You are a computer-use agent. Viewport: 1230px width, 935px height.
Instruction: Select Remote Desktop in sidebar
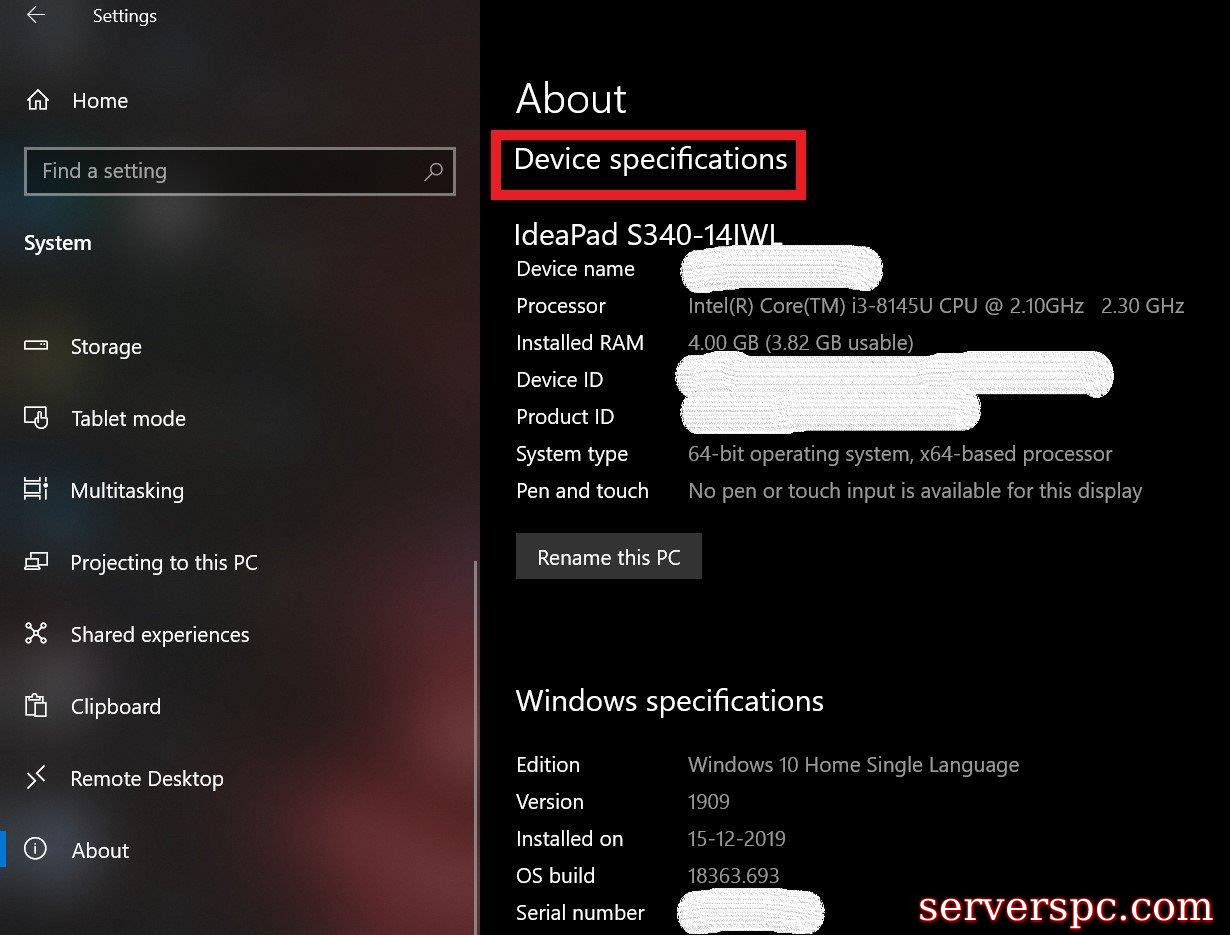pos(147,779)
